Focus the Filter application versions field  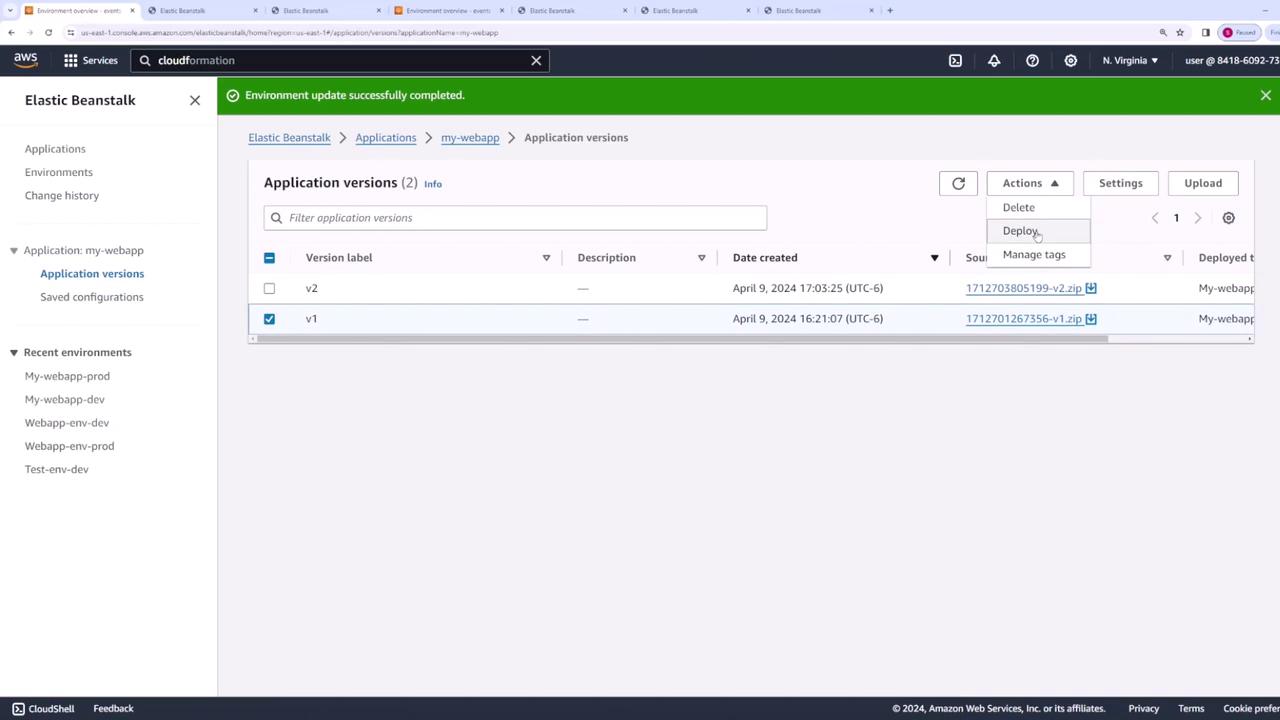[515, 218]
